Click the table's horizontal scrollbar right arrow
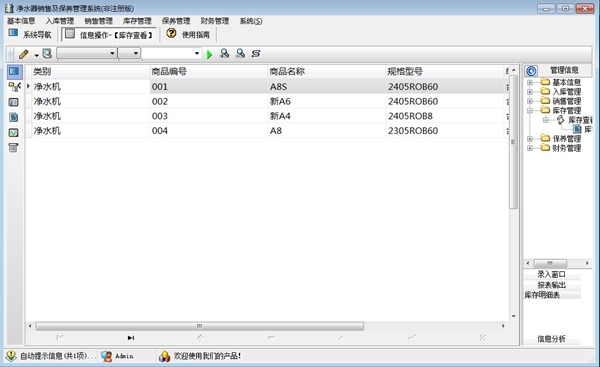Viewport: 600px width, 367px height. pyautogui.click(x=503, y=326)
